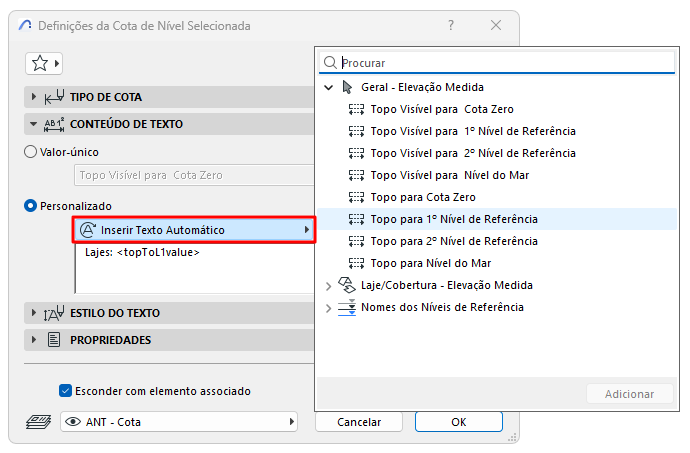Click the search magnifier icon
This screenshot has height=453, width=690.
330,63
